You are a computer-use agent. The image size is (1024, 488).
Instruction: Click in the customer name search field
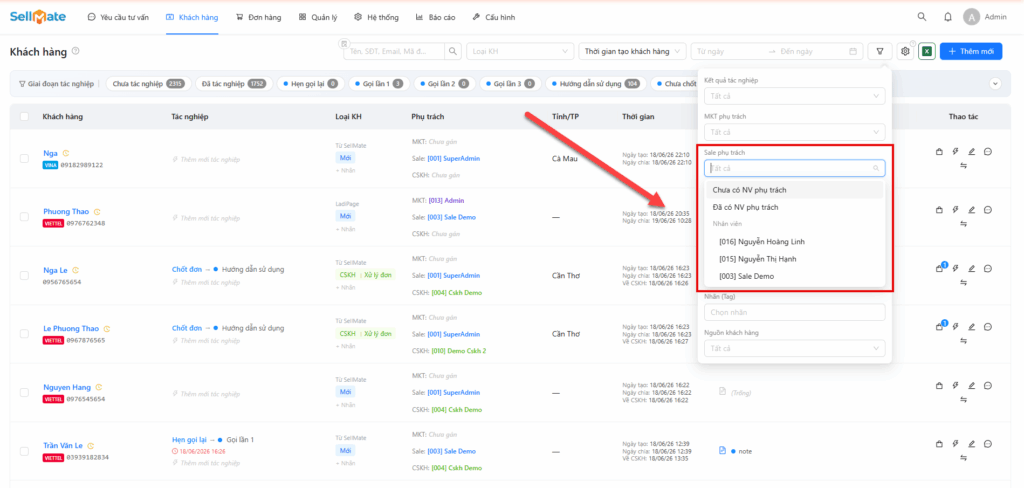click(395, 51)
